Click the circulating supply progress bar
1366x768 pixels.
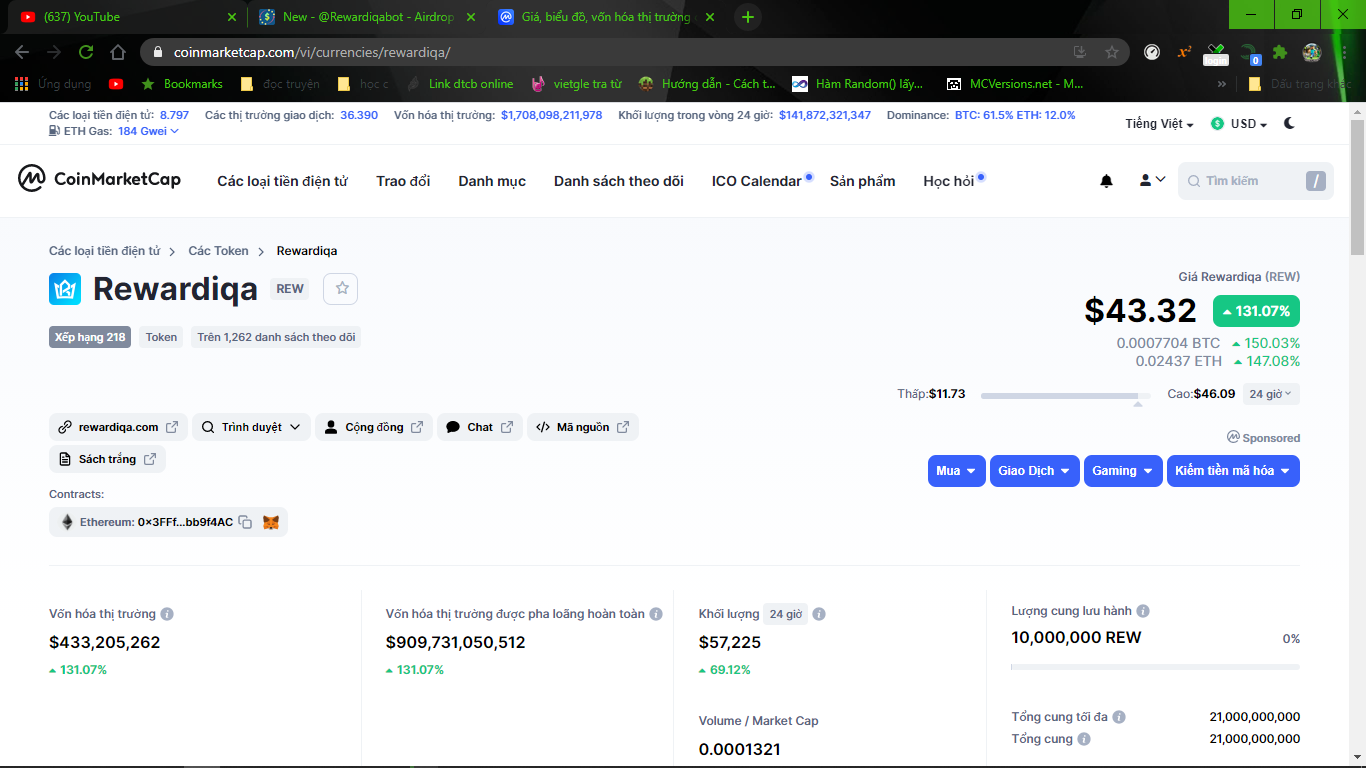point(1155,667)
